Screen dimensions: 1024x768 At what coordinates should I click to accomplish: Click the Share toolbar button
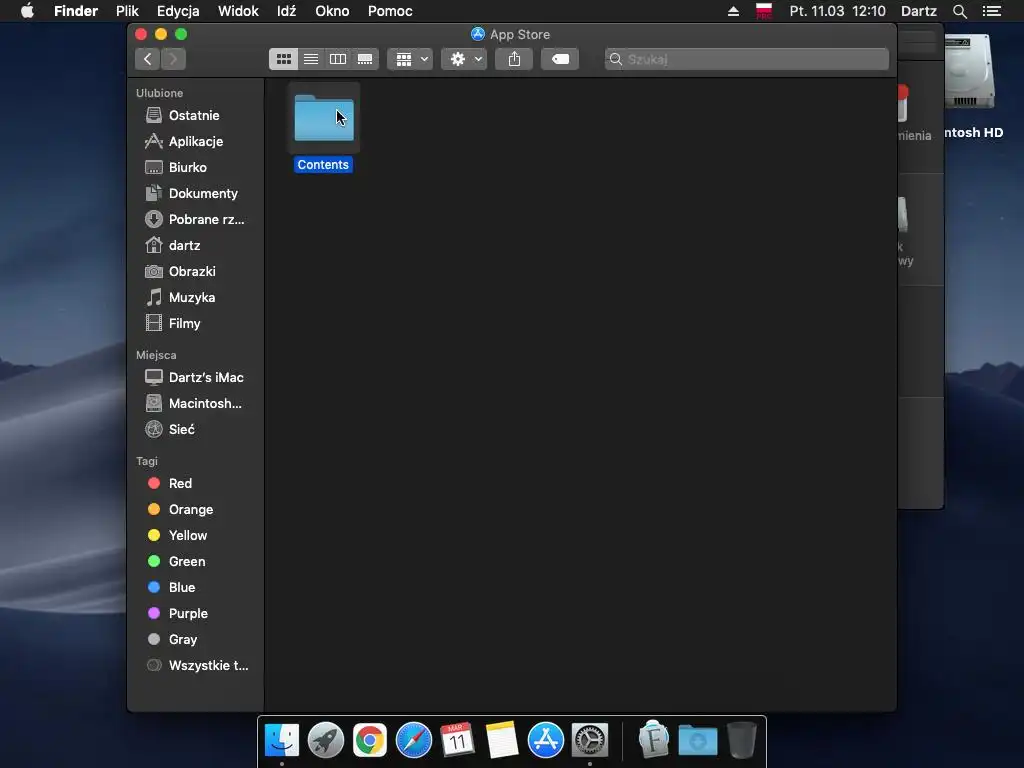(515, 59)
